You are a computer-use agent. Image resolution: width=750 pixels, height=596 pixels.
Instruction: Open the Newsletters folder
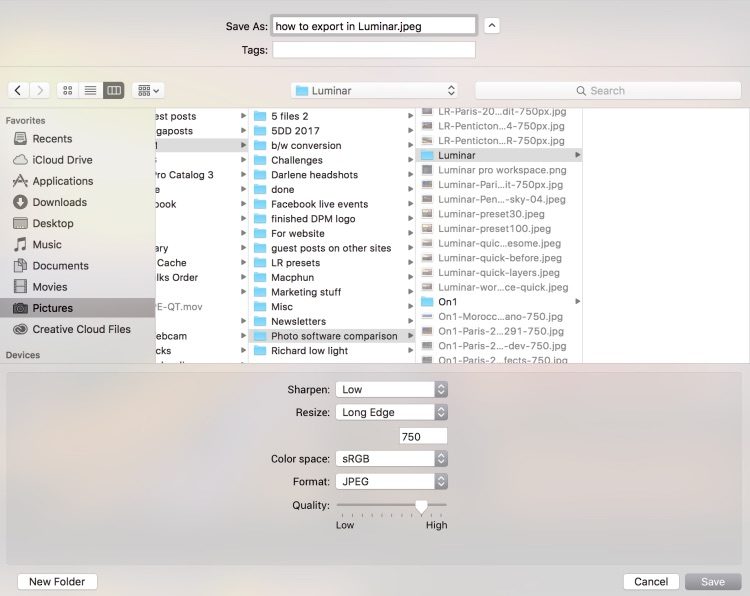pyautogui.click(x=332, y=321)
